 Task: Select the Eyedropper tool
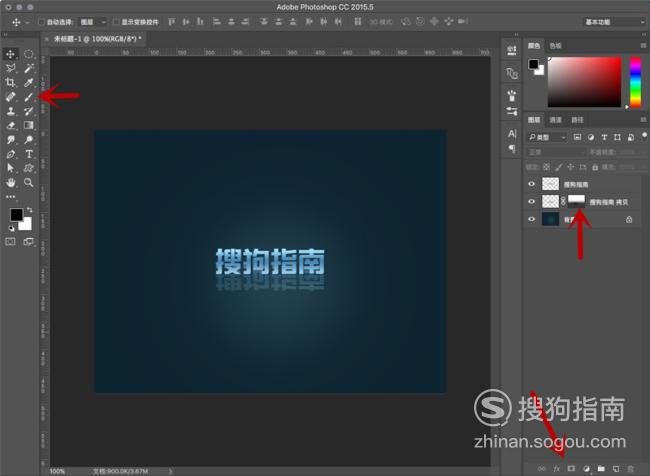point(29,83)
